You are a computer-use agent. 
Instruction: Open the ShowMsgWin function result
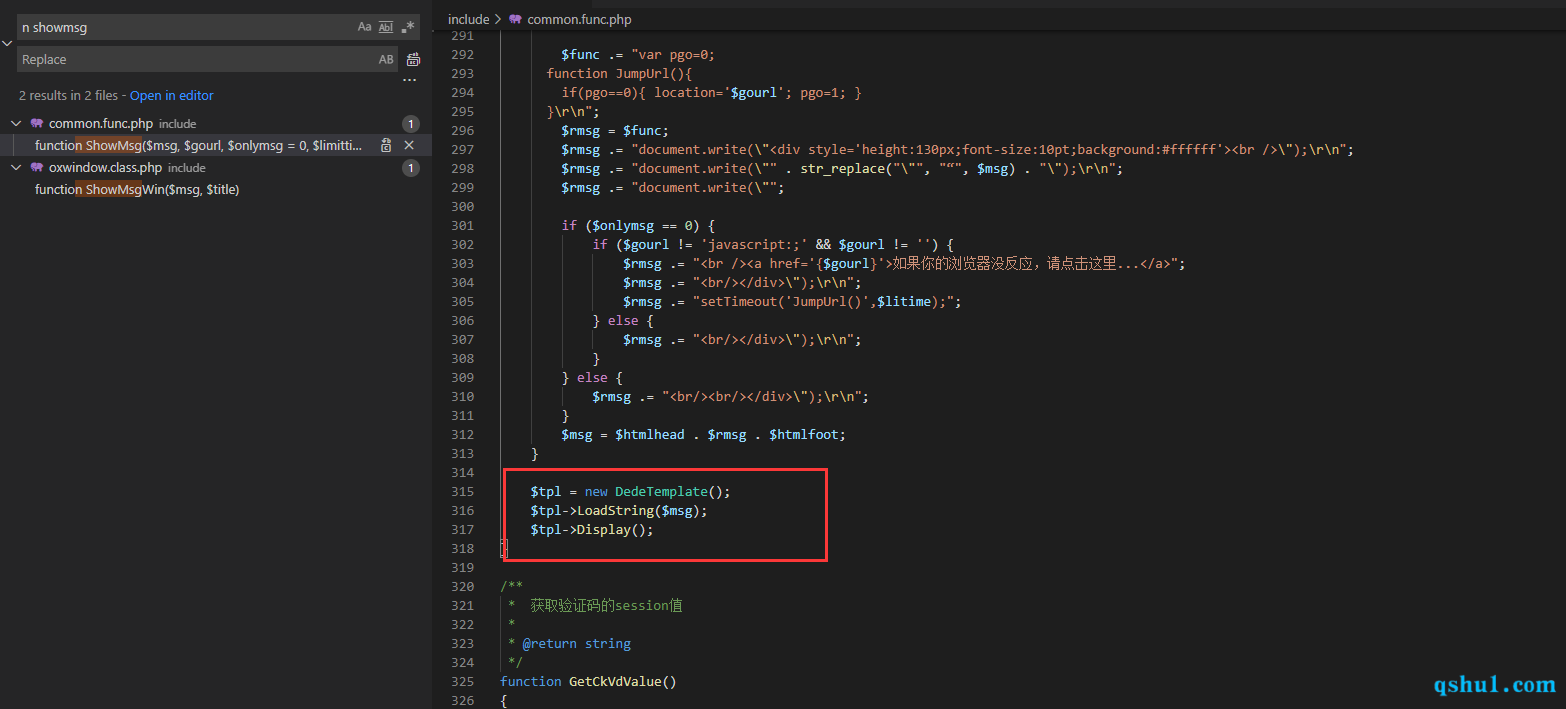pos(137,190)
